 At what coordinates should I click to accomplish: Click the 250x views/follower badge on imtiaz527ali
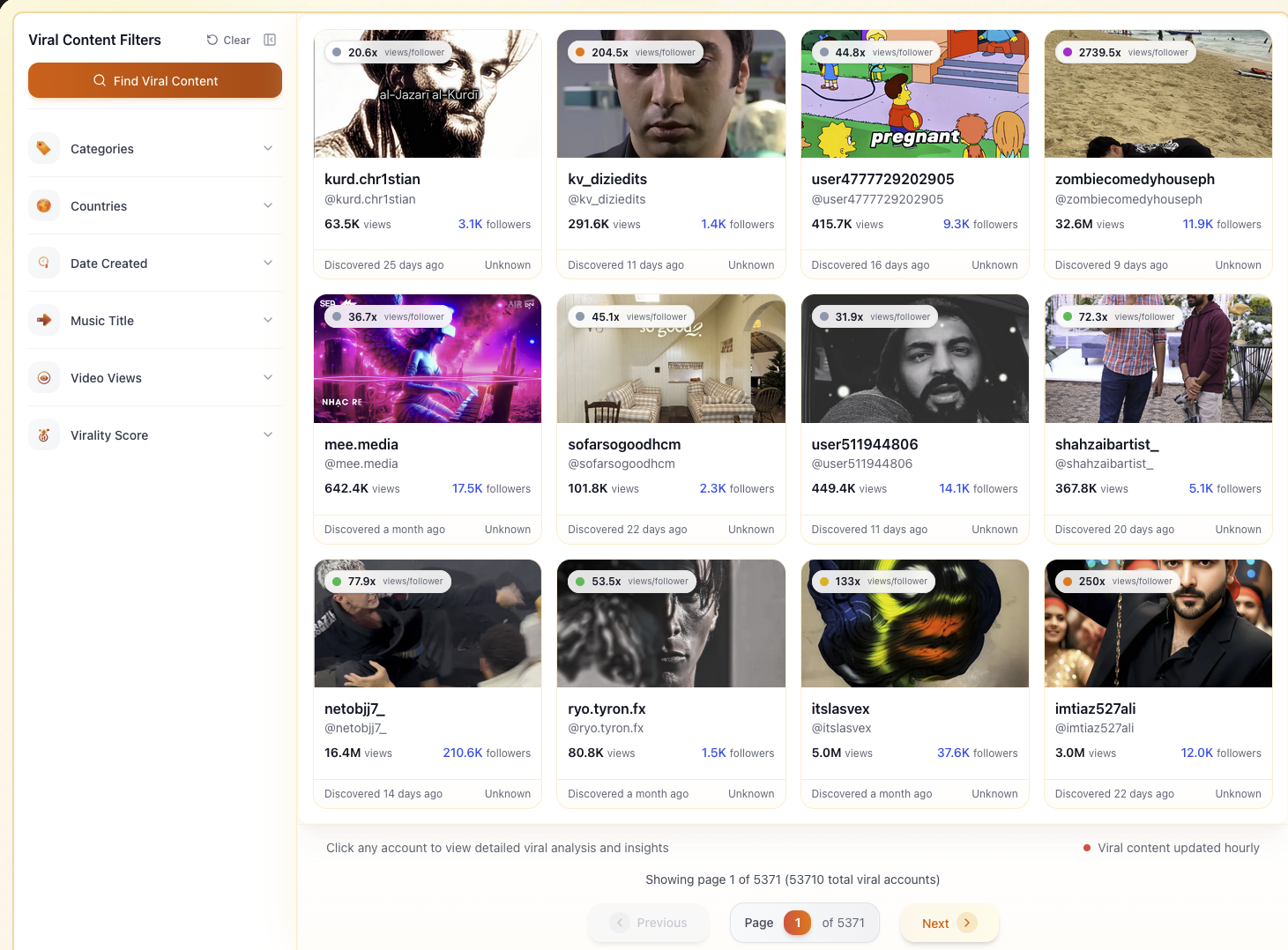coord(1115,581)
